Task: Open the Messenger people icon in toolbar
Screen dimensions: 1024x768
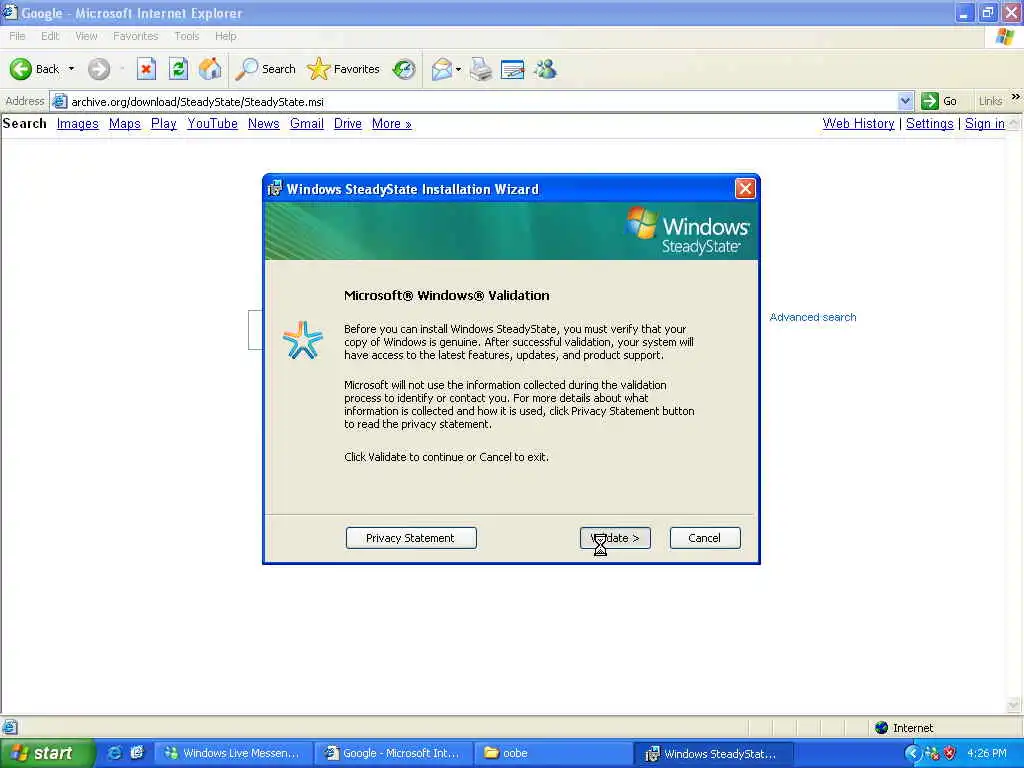Action: tap(545, 69)
